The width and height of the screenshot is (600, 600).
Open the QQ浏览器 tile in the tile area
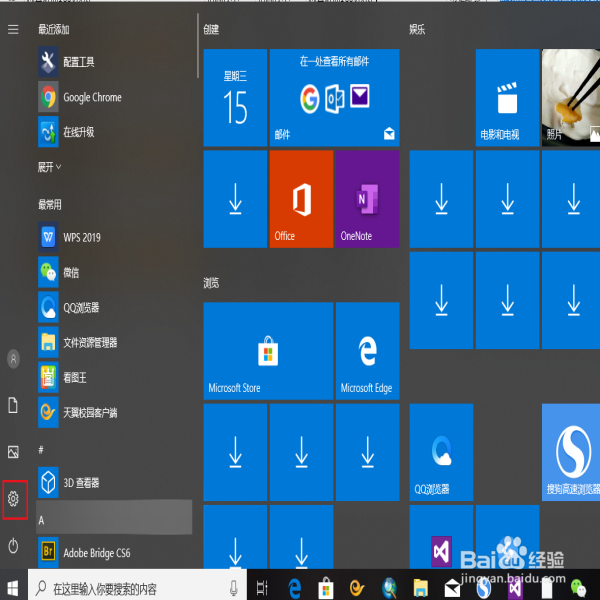pos(441,452)
